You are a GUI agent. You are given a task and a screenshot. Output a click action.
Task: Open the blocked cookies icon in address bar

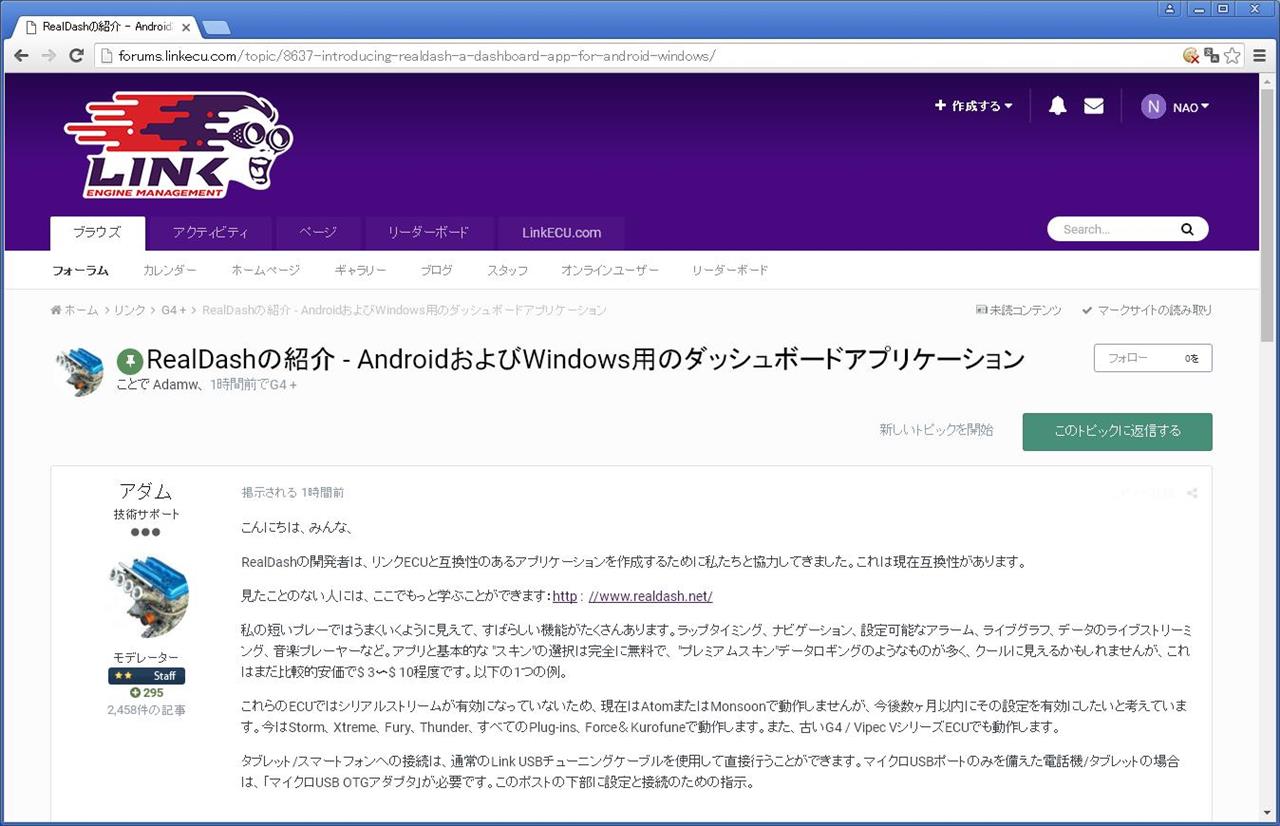coord(1191,56)
